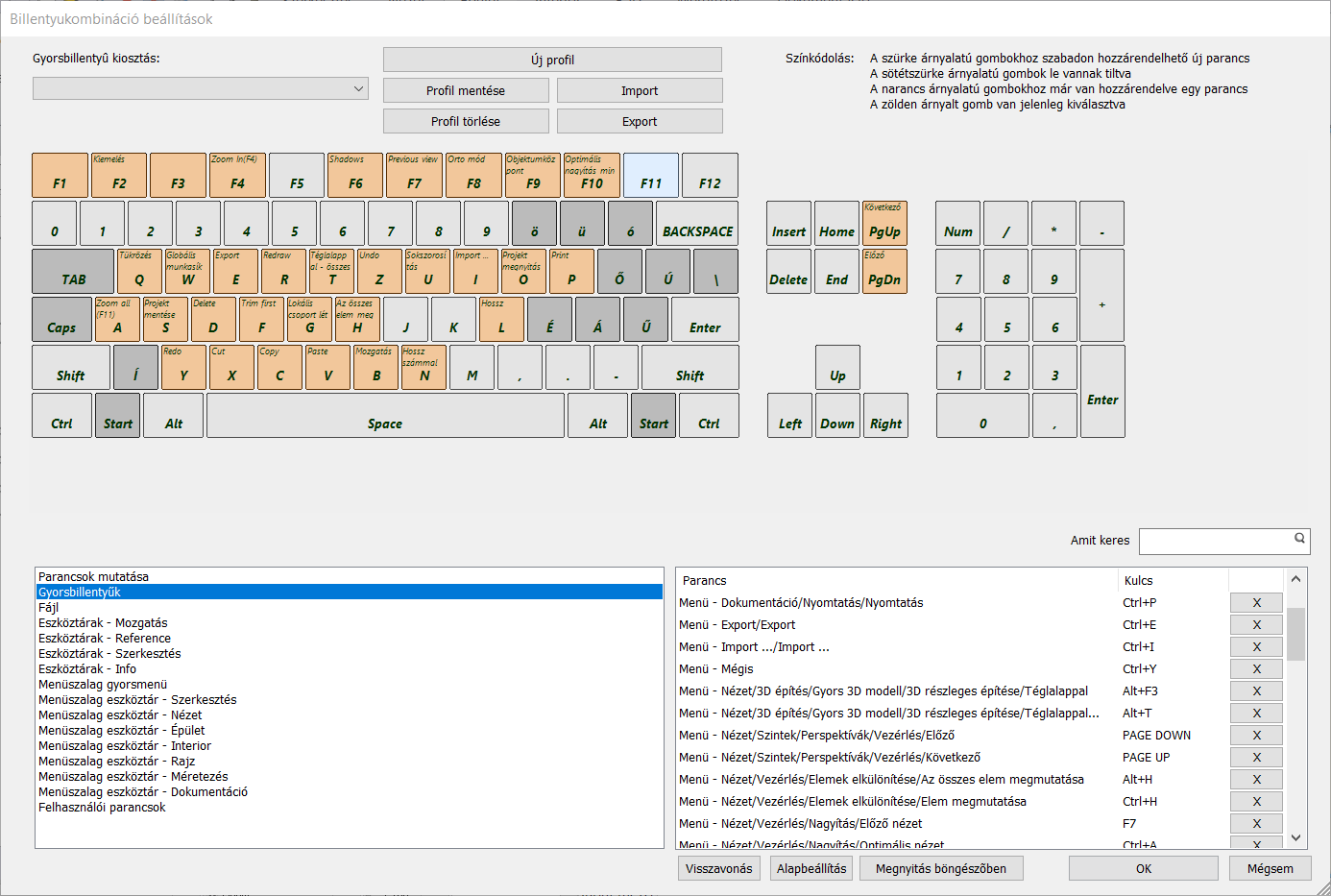Screen dimensions: 1331x896
Task: Click the search magnifier icon
Action: coord(1299,539)
